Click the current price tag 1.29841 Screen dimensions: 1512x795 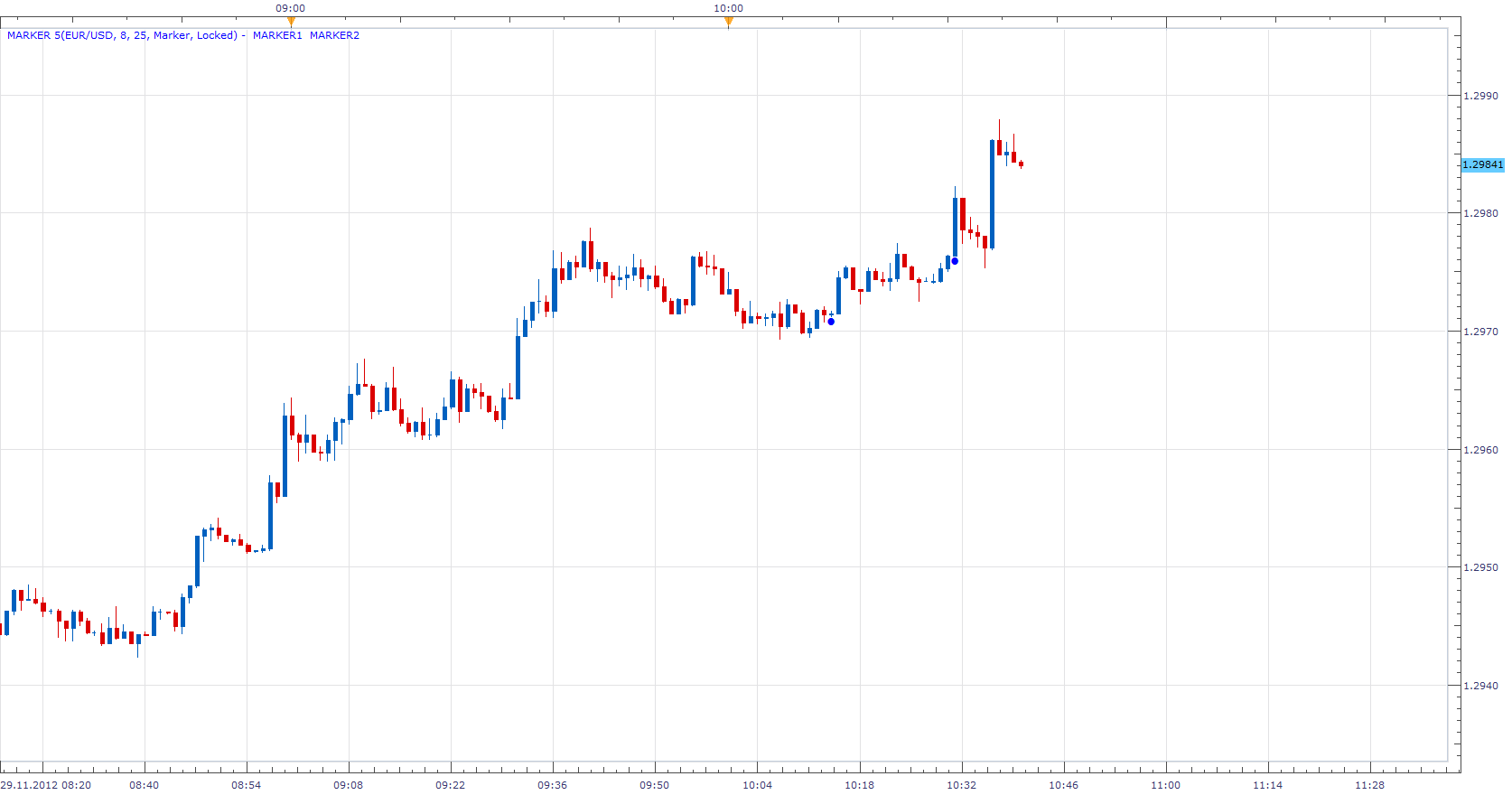coord(1483,164)
